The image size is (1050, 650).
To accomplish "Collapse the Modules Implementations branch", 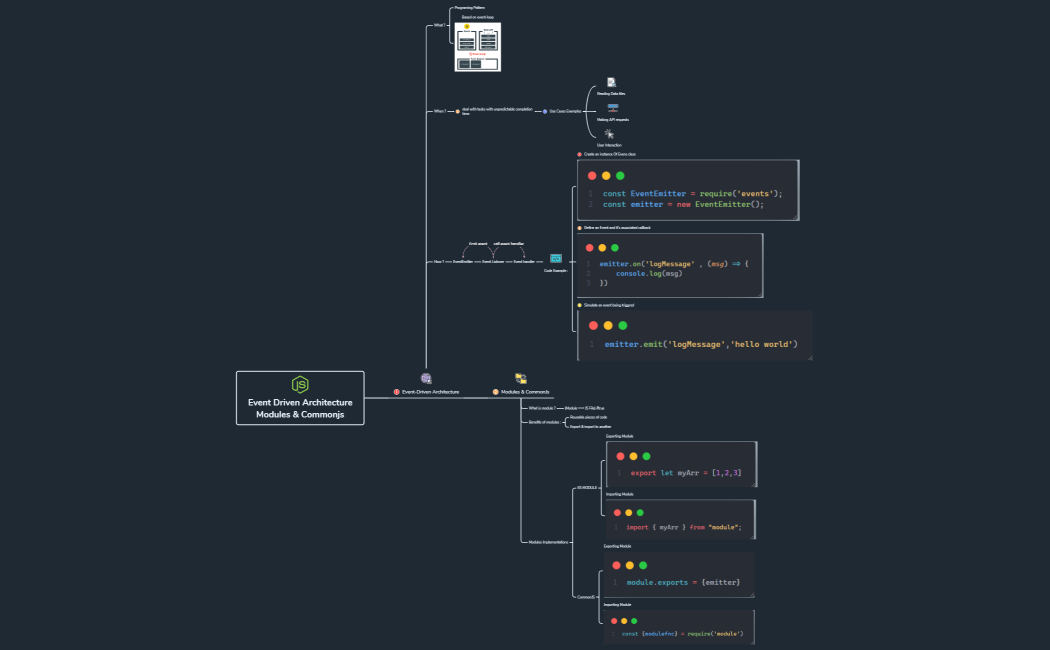I will point(572,543).
